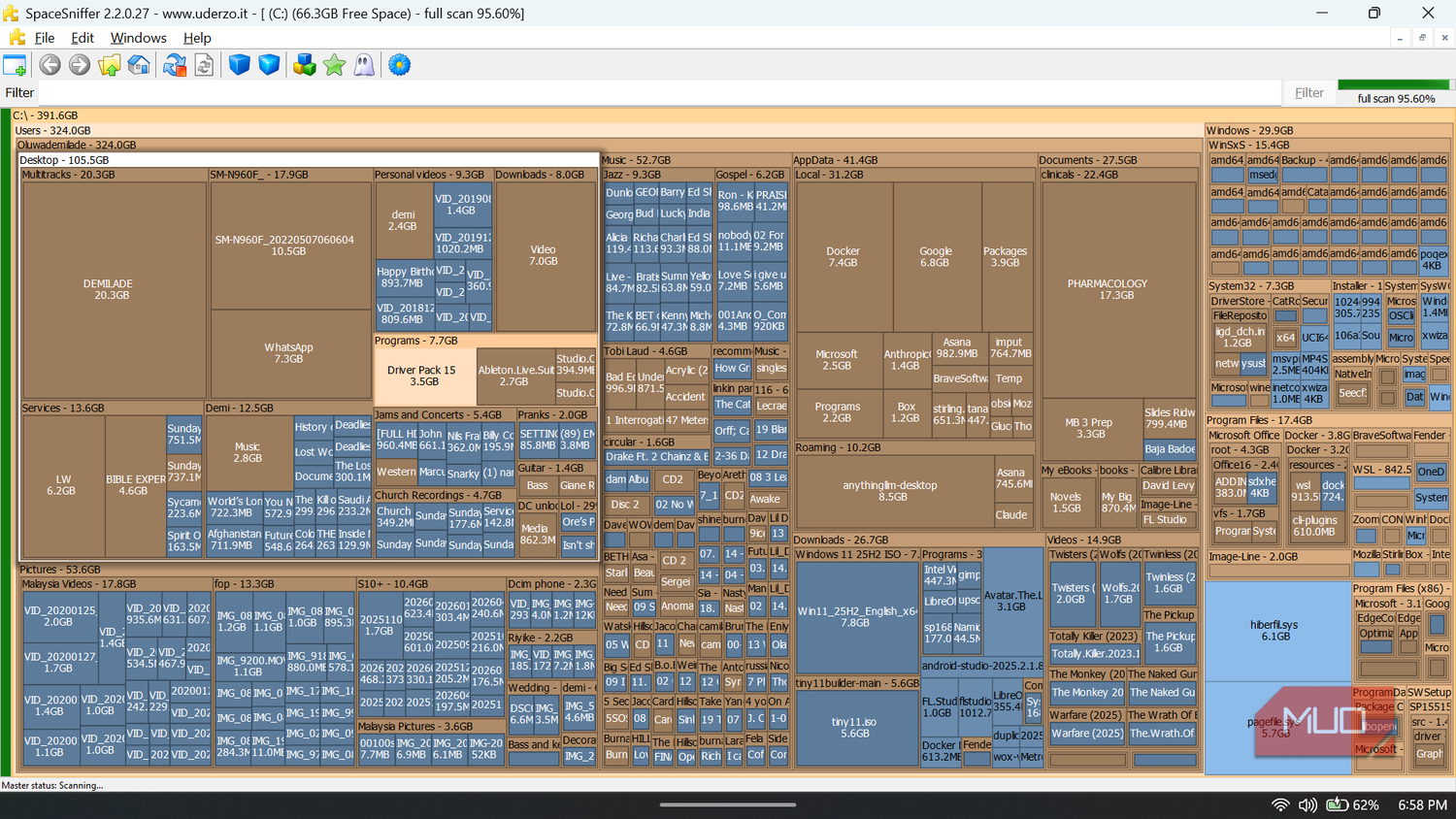The height and width of the screenshot is (819, 1456).
Task: Open the Edit menu
Action: point(83,38)
